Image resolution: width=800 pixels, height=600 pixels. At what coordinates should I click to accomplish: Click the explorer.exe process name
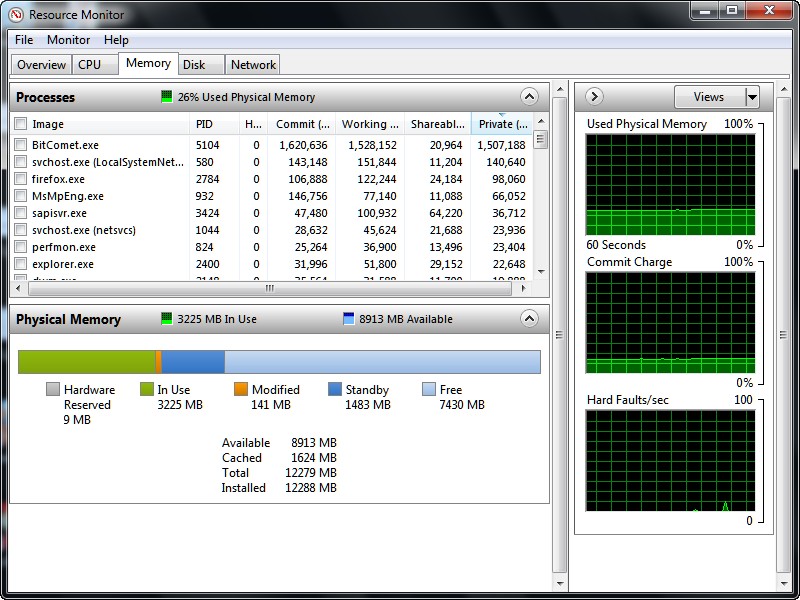pos(63,264)
